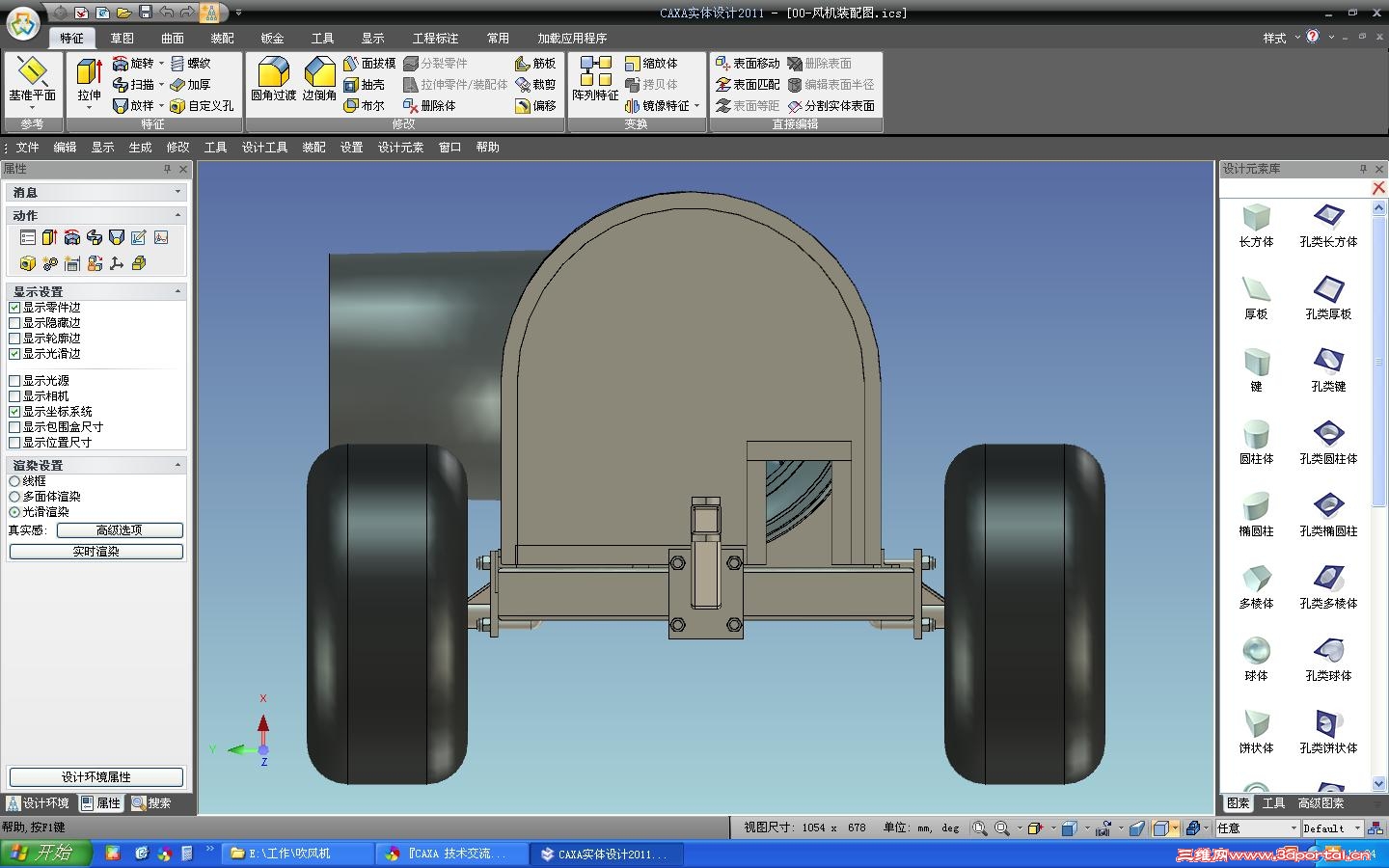The width and height of the screenshot is (1389, 868).
Task: Select the 缩放体 scale body tool
Action: [x=651, y=64]
